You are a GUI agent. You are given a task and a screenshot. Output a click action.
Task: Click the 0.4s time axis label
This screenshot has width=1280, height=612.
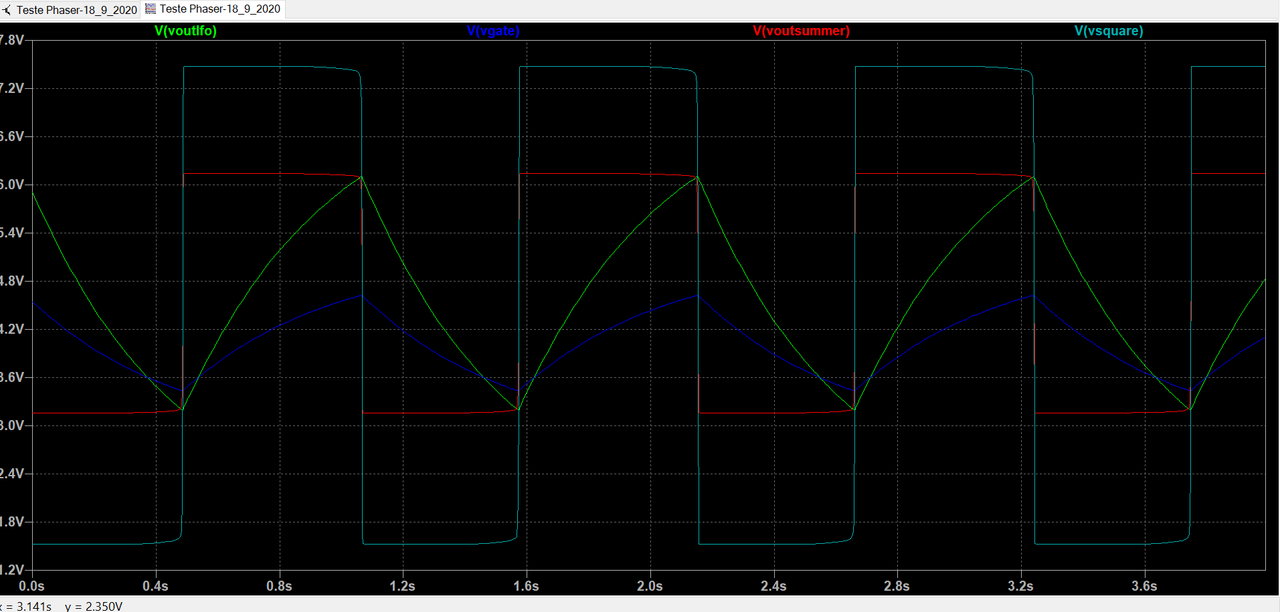pos(155,585)
